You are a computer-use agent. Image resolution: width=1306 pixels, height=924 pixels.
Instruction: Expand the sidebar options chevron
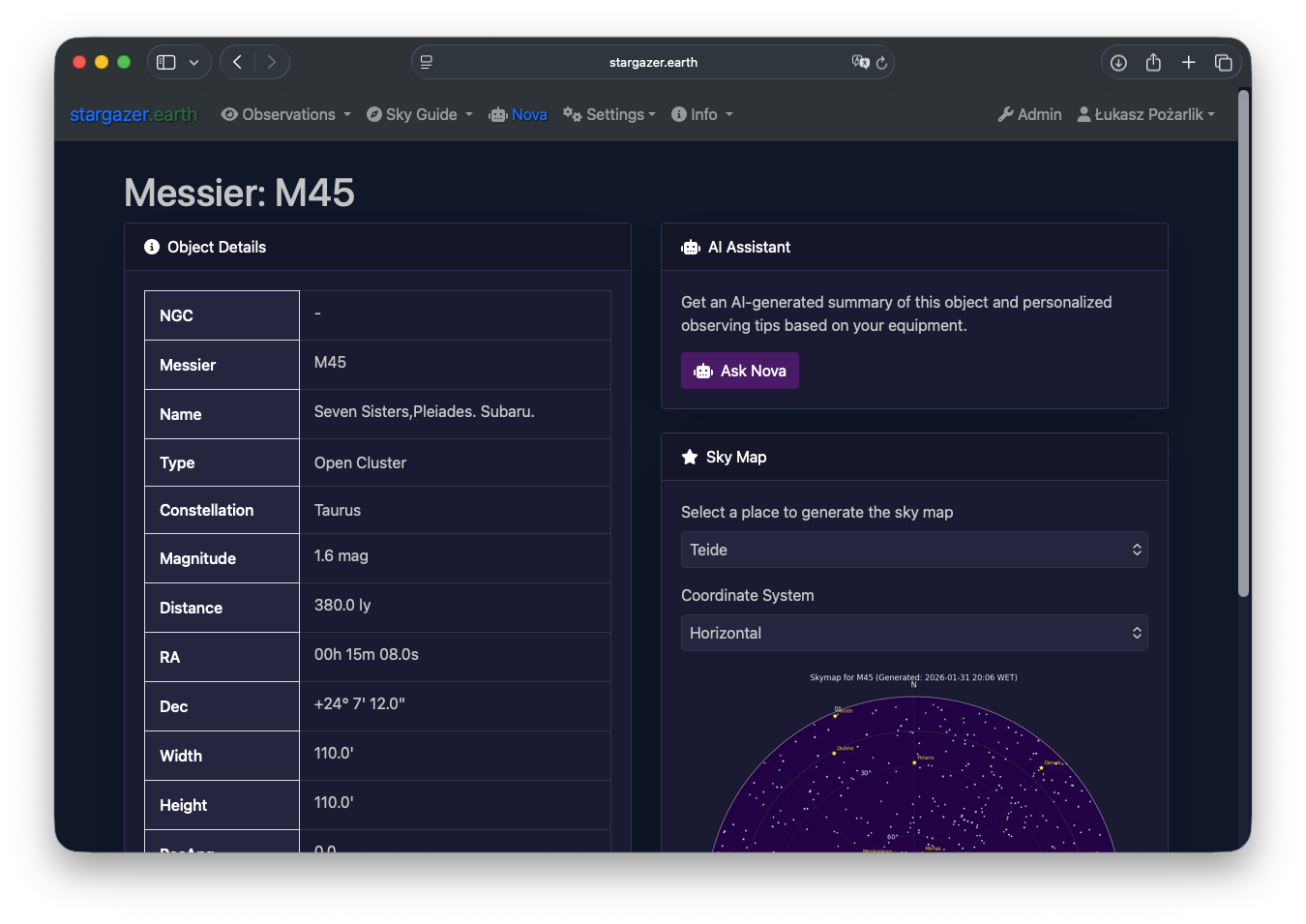tap(193, 62)
